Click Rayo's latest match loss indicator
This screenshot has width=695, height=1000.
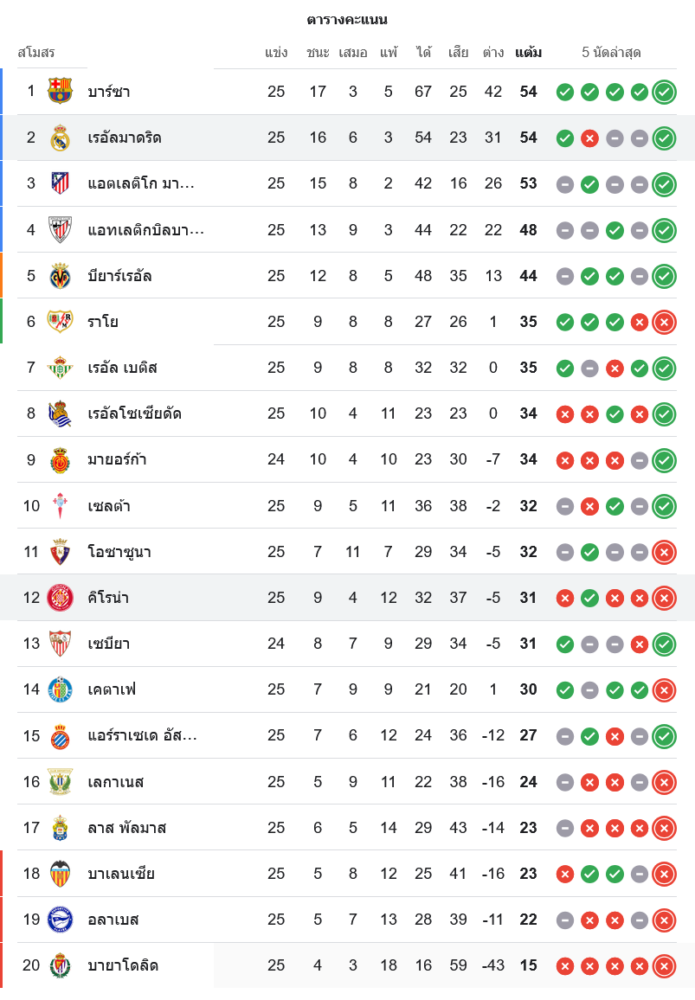(x=664, y=322)
